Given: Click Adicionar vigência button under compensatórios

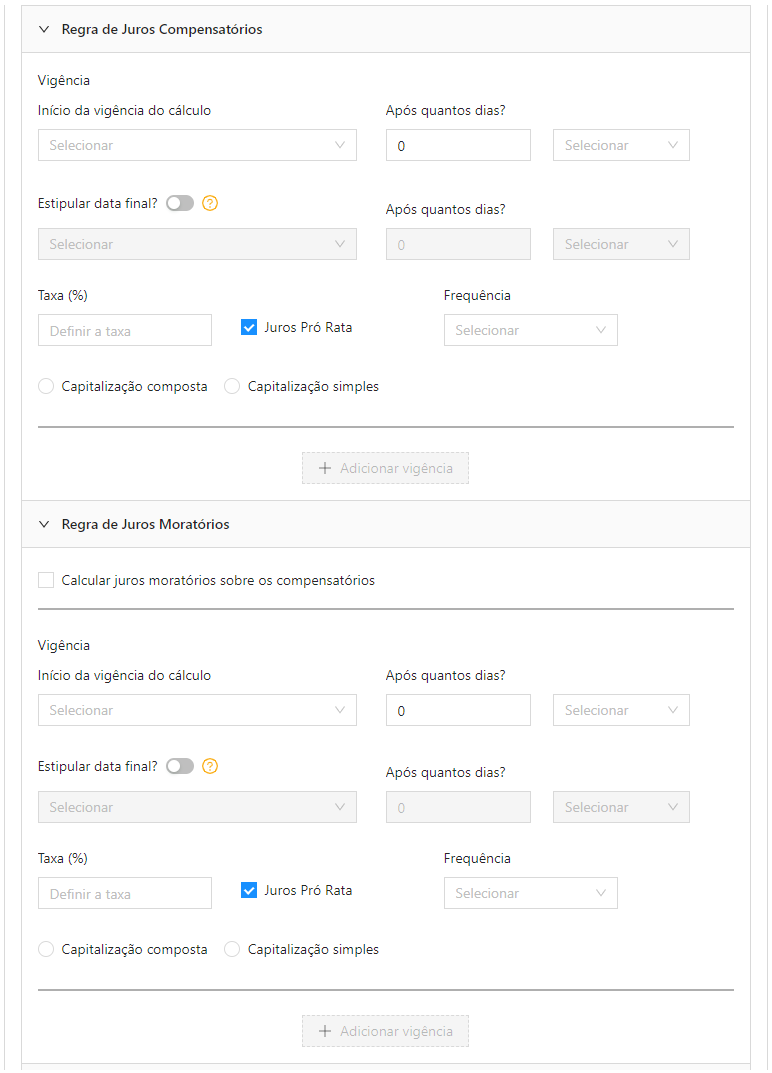Looking at the screenshot, I should [385, 469].
